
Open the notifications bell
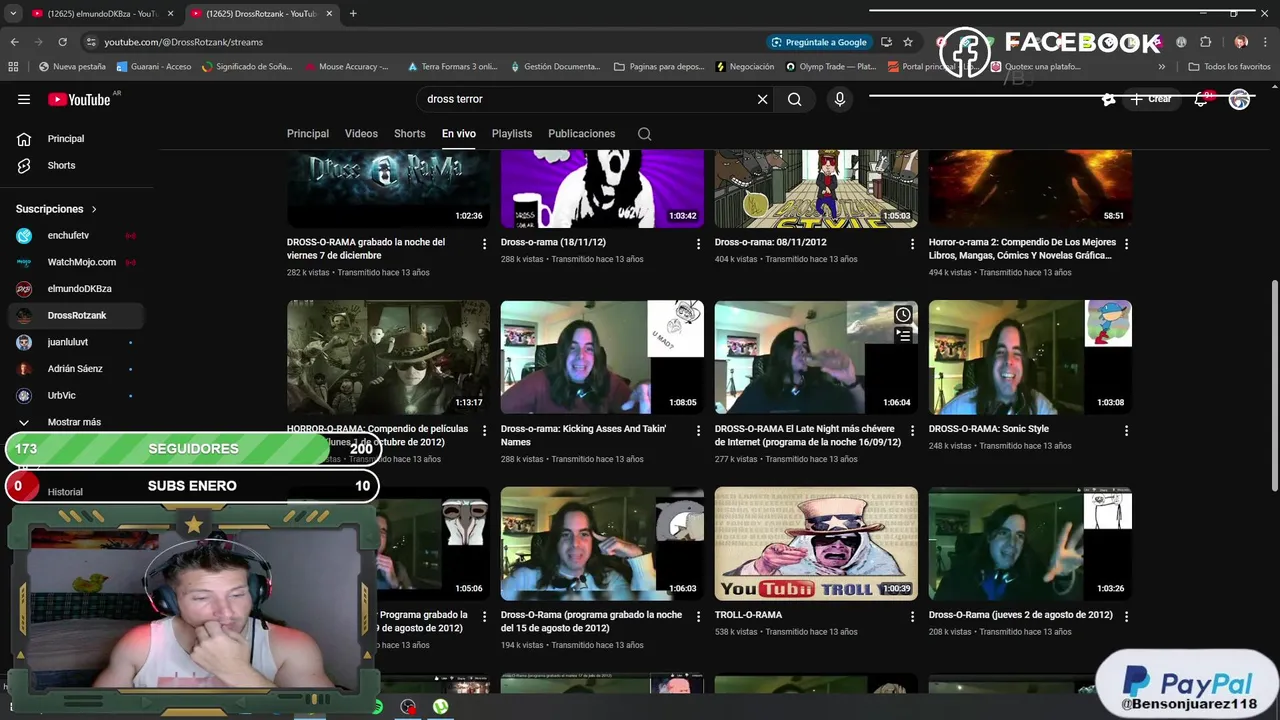coord(1201,99)
